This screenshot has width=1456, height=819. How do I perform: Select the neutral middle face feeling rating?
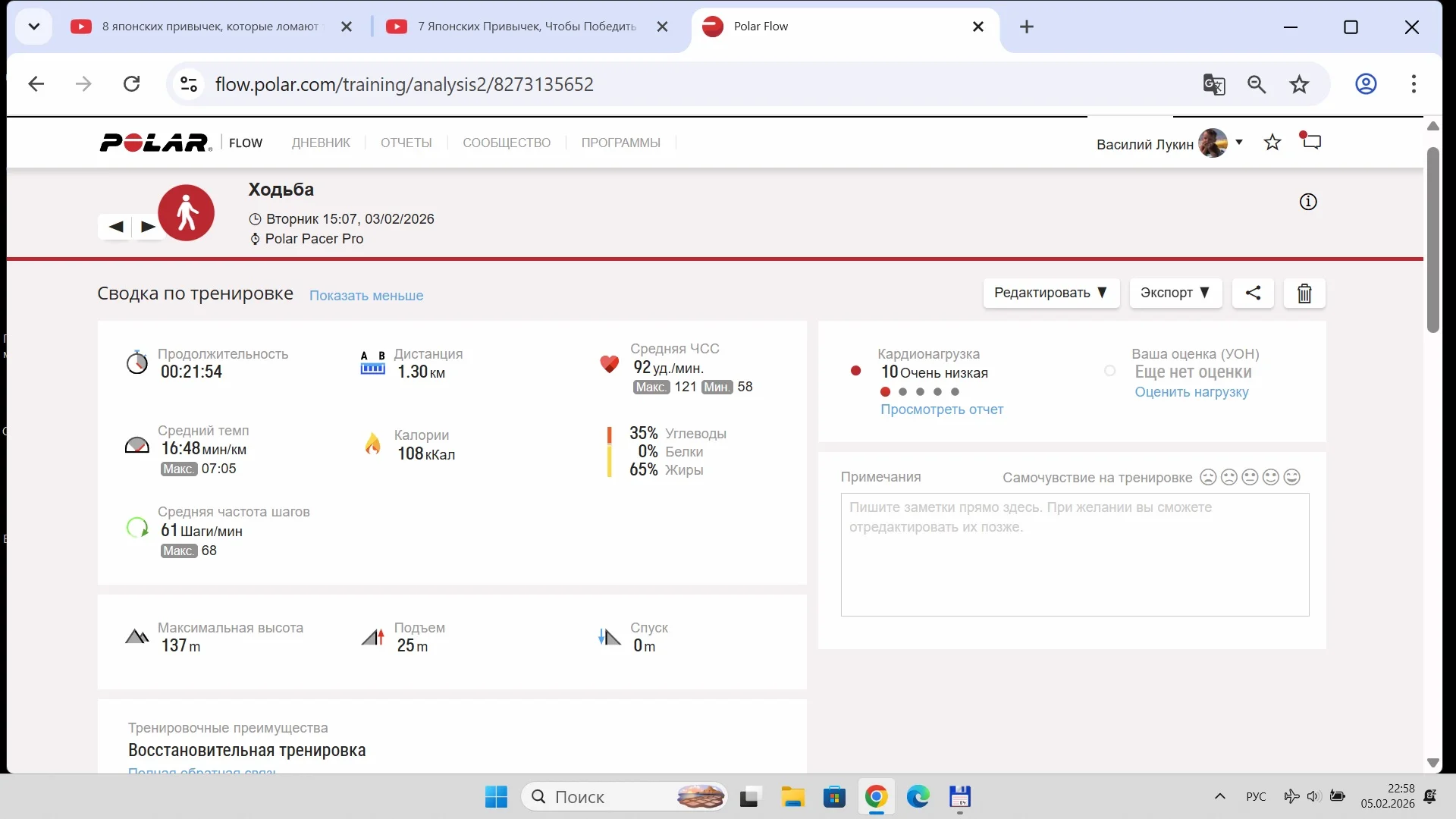(x=1250, y=477)
